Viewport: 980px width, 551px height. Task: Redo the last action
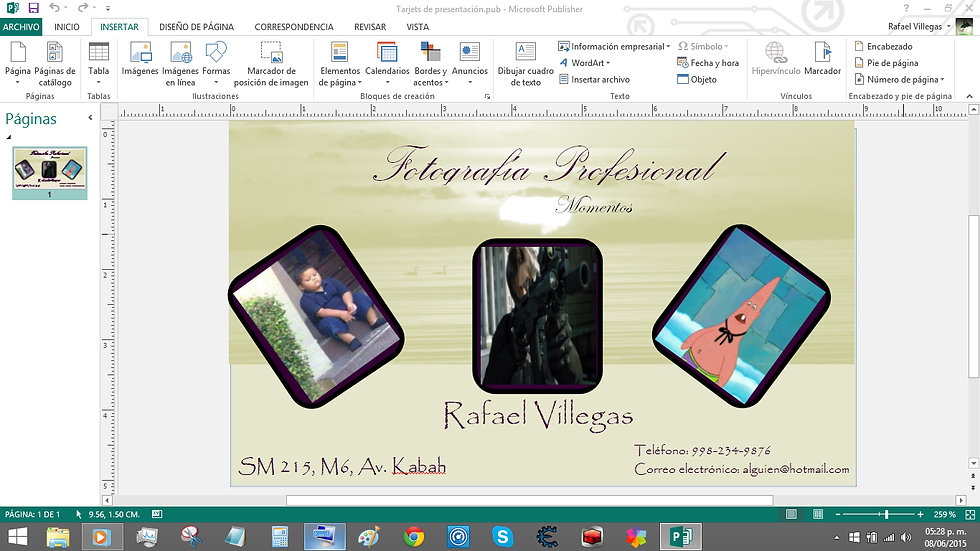(x=83, y=8)
